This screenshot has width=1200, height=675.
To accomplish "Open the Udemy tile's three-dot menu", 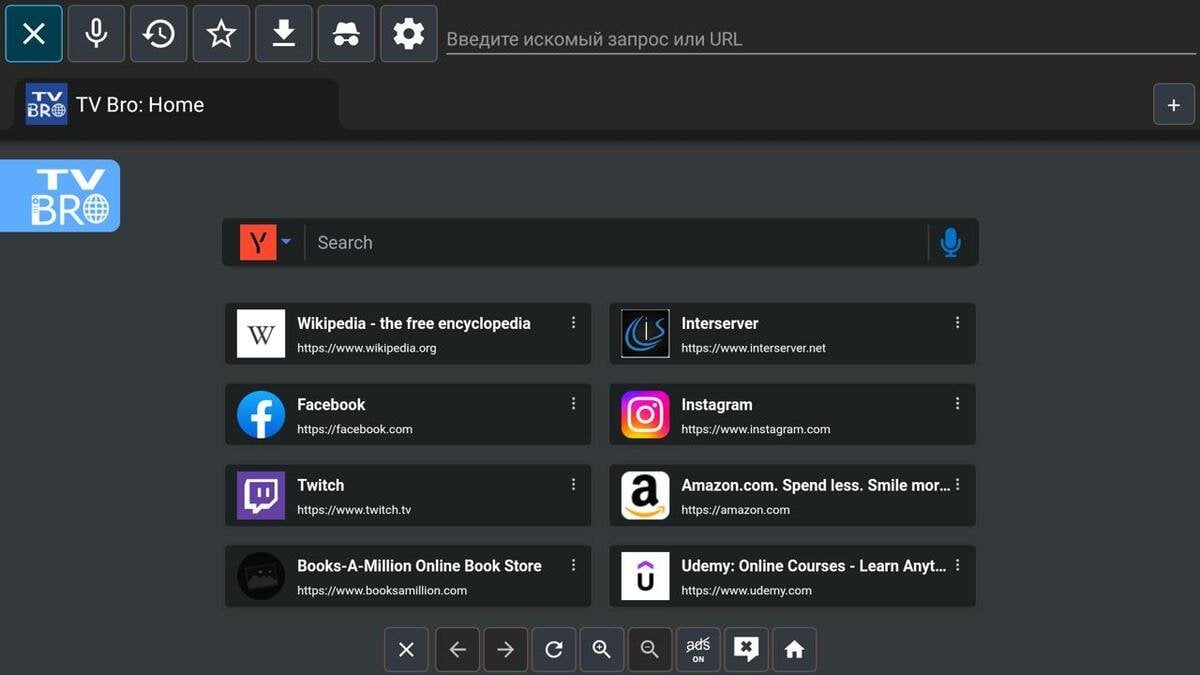I will pos(957,565).
